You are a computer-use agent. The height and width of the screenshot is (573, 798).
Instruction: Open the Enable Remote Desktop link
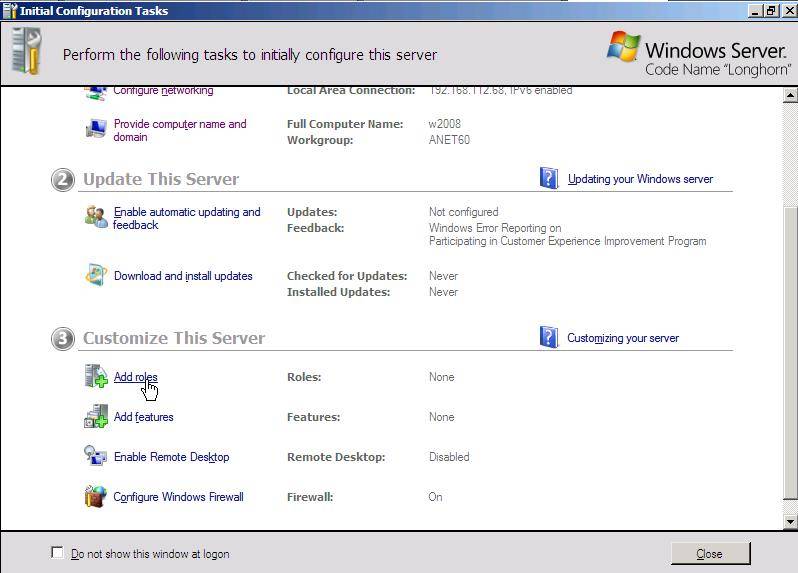coord(172,457)
